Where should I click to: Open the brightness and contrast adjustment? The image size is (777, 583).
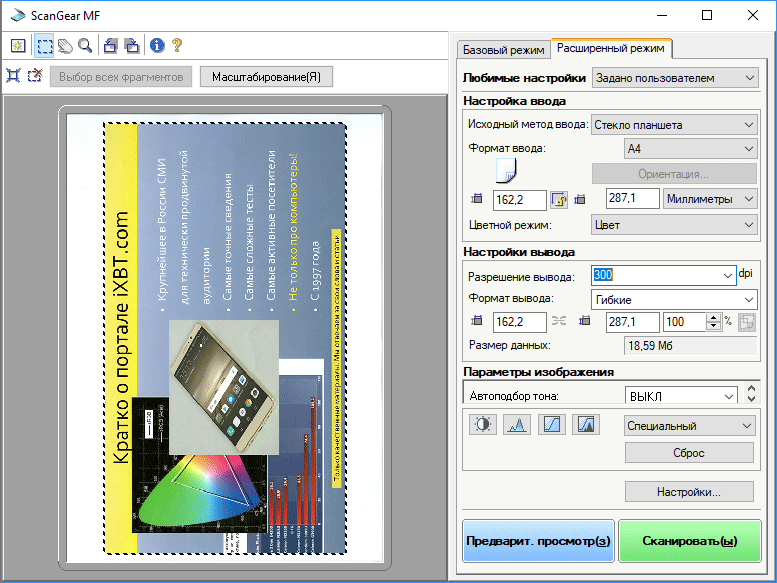pyautogui.click(x=482, y=424)
